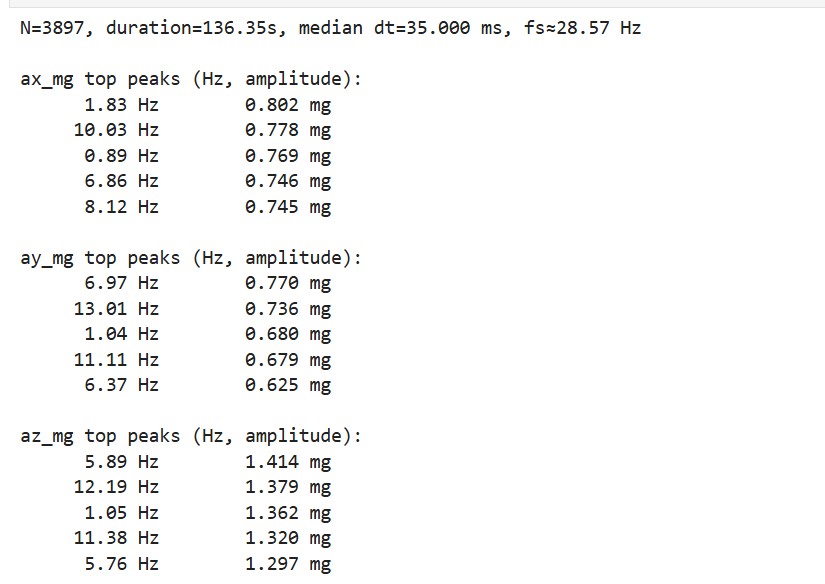
Task: Click the 0.736 mg amplitude value
Action: point(288,309)
